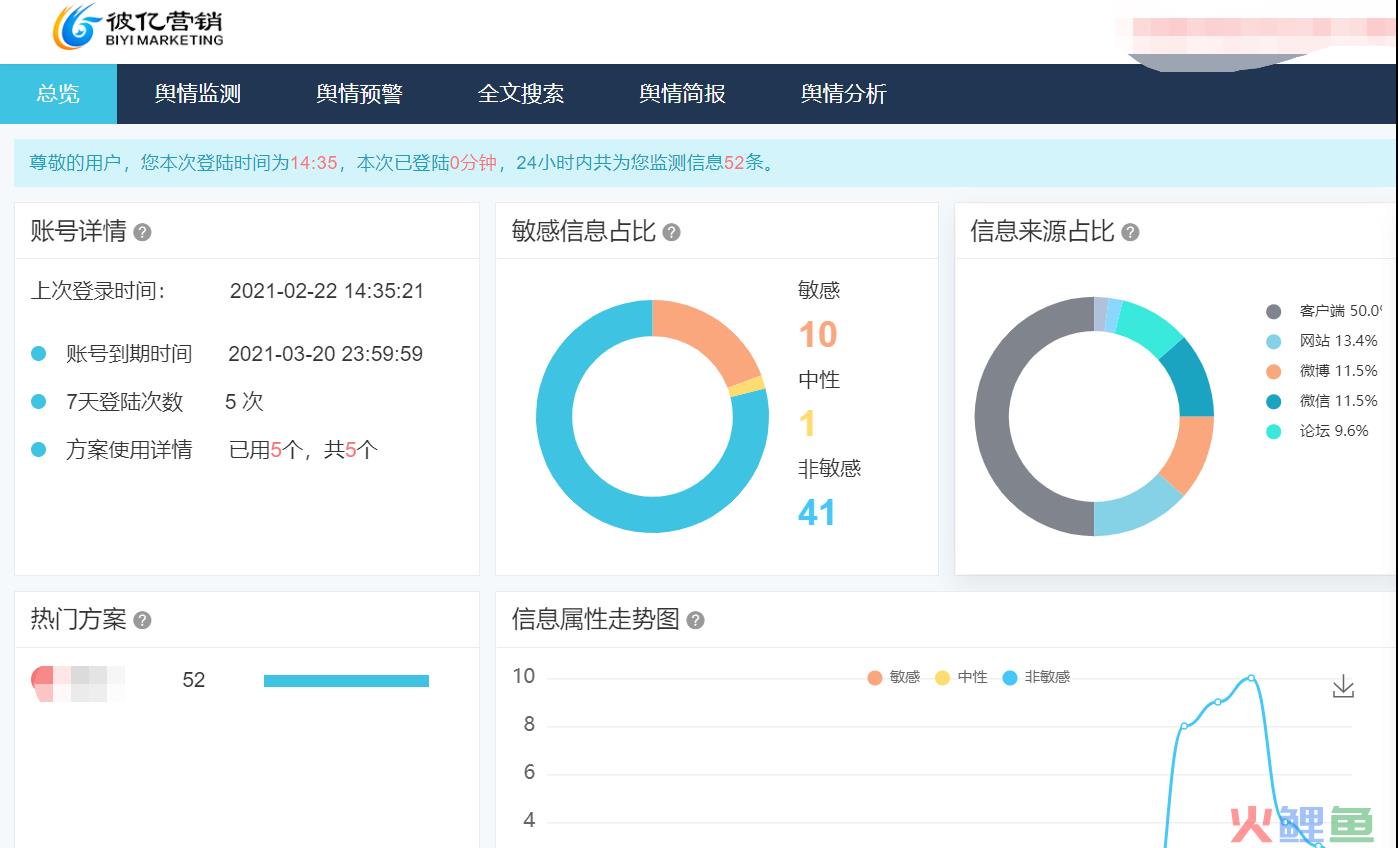Go to 全文搜索 tab

521,94
